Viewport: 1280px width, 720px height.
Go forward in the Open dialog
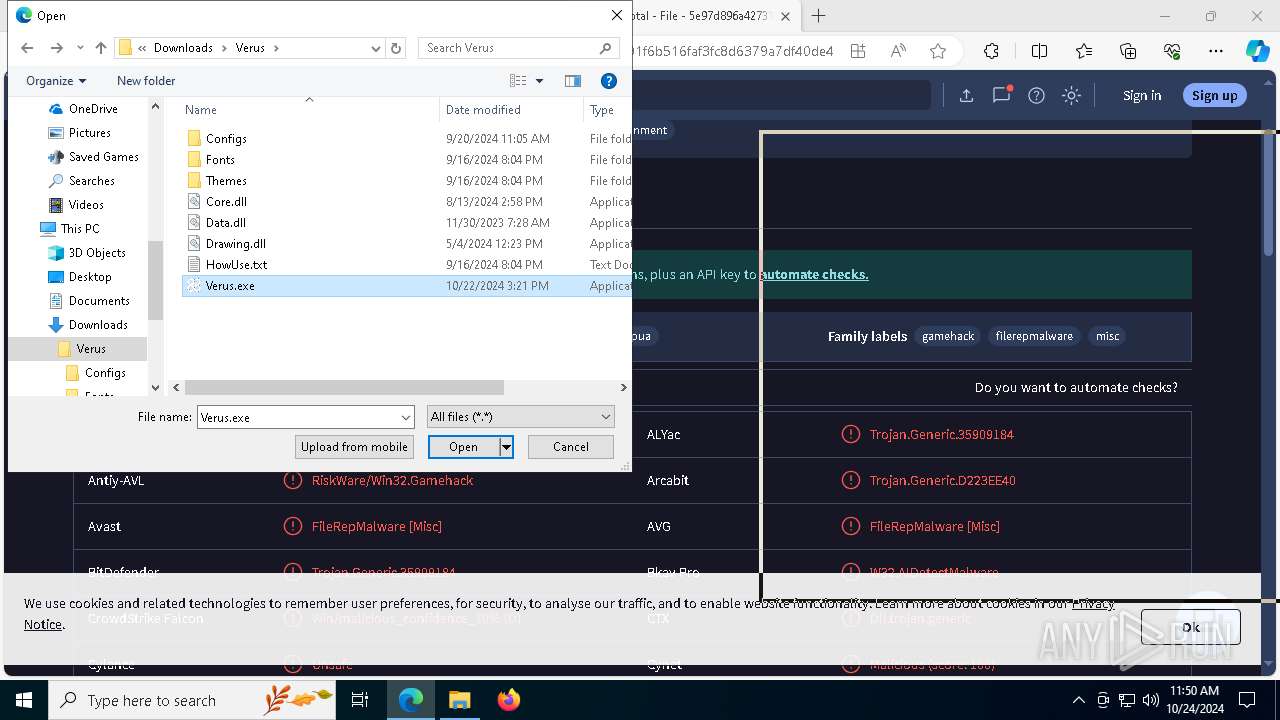56,48
